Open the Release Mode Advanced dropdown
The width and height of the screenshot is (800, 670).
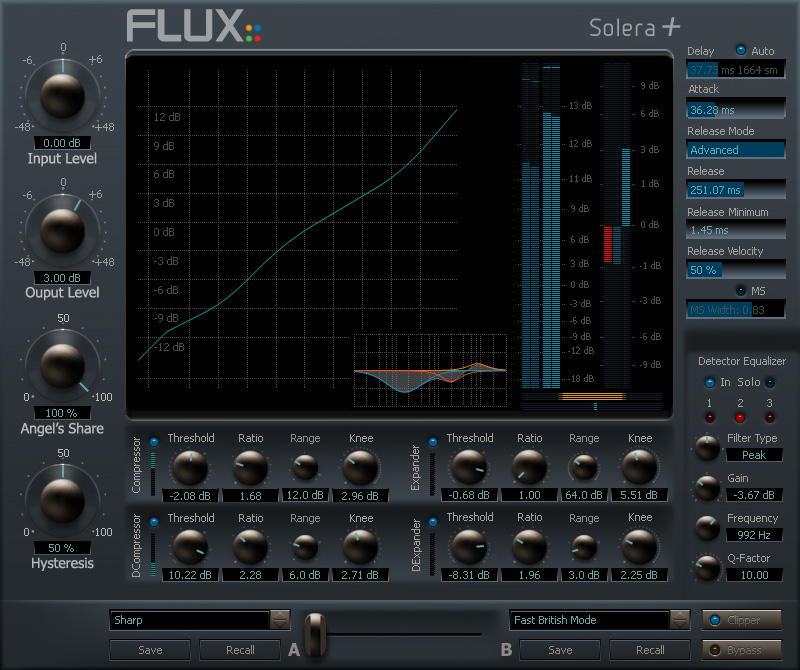point(735,150)
